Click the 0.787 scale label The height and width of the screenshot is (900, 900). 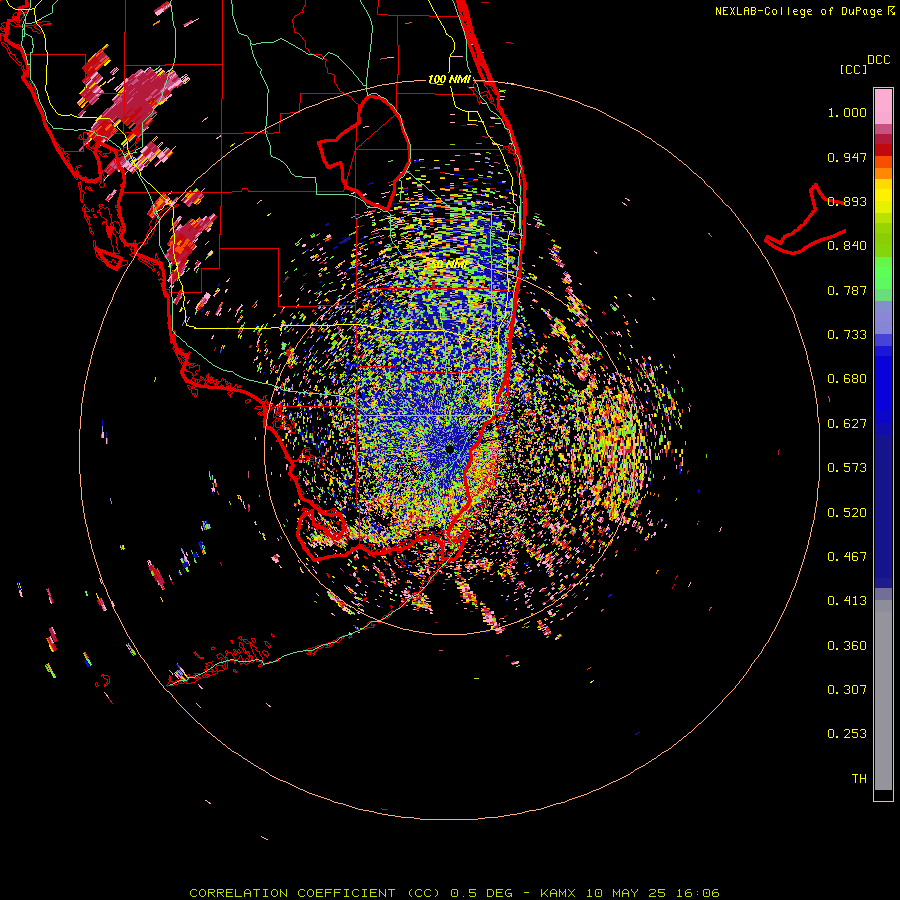pos(847,290)
